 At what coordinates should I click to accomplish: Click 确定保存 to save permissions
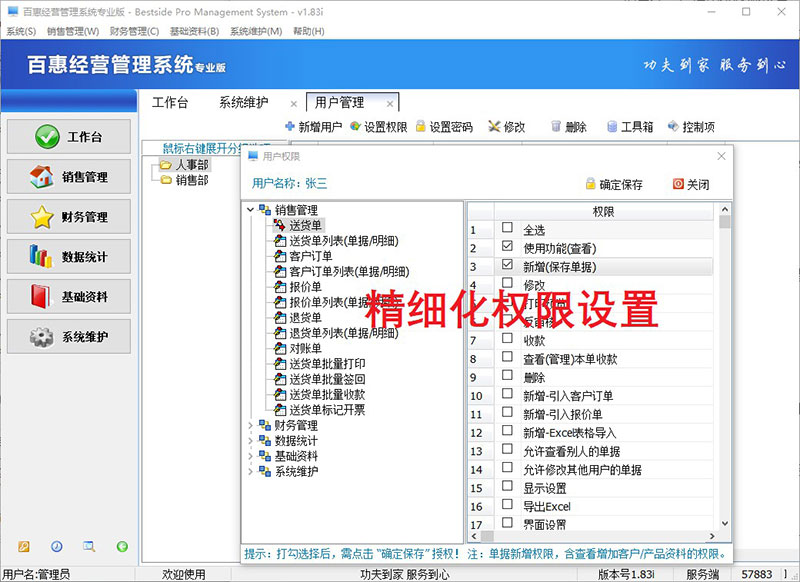coord(614,184)
